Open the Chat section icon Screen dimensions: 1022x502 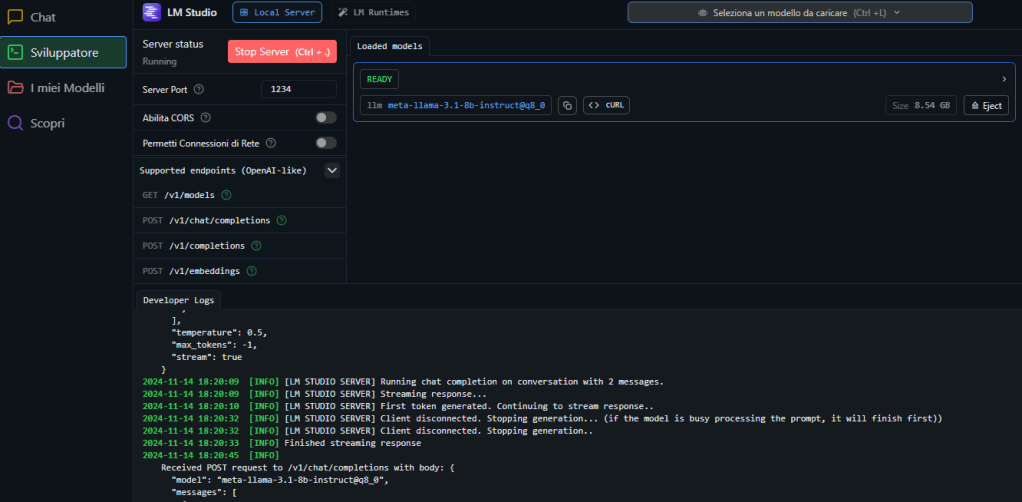pyautogui.click(x=15, y=17)
